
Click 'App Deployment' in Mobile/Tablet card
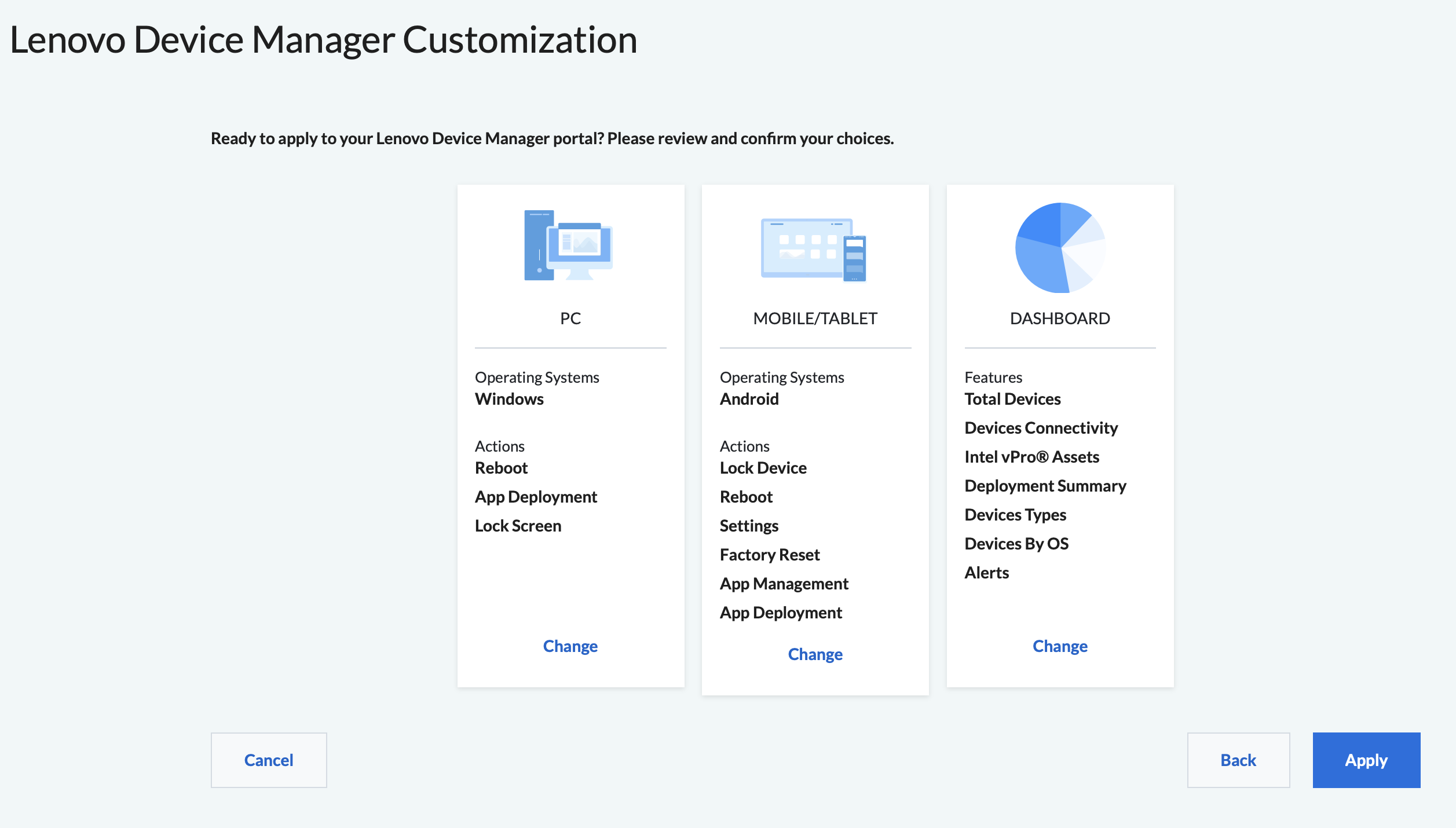781,613
